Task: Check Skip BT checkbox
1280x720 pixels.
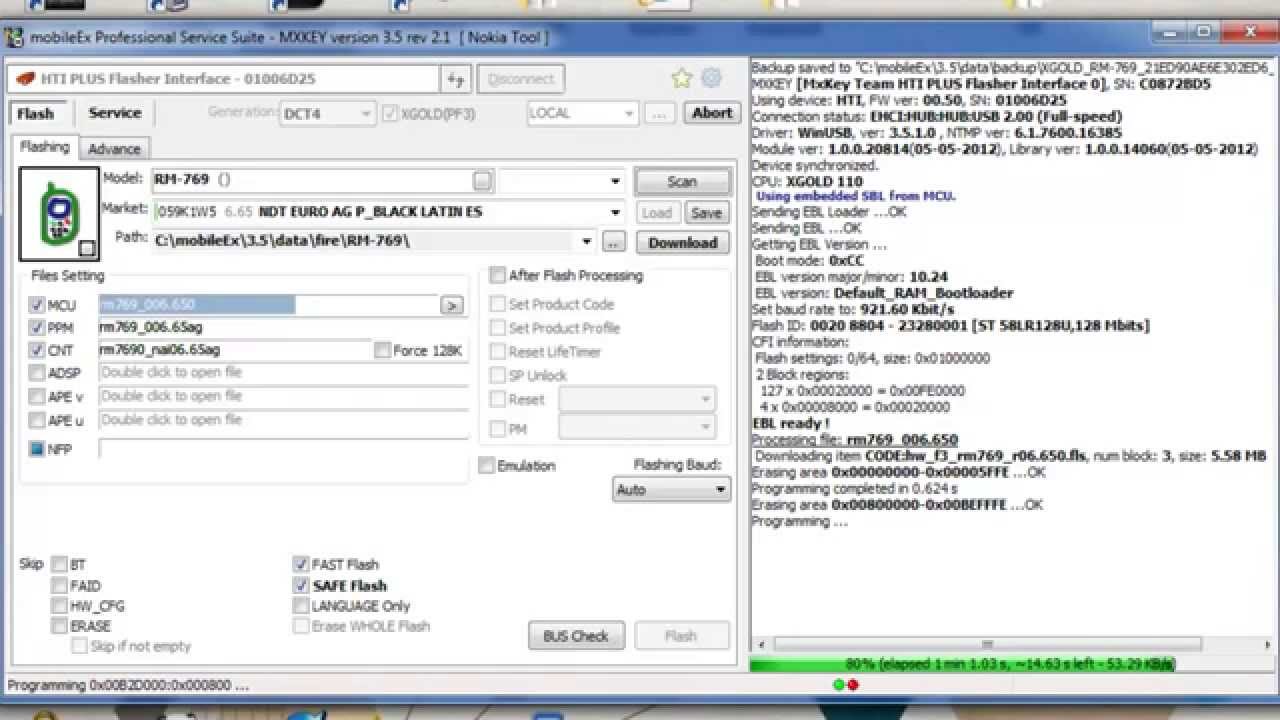Action: tap(60, 564)
